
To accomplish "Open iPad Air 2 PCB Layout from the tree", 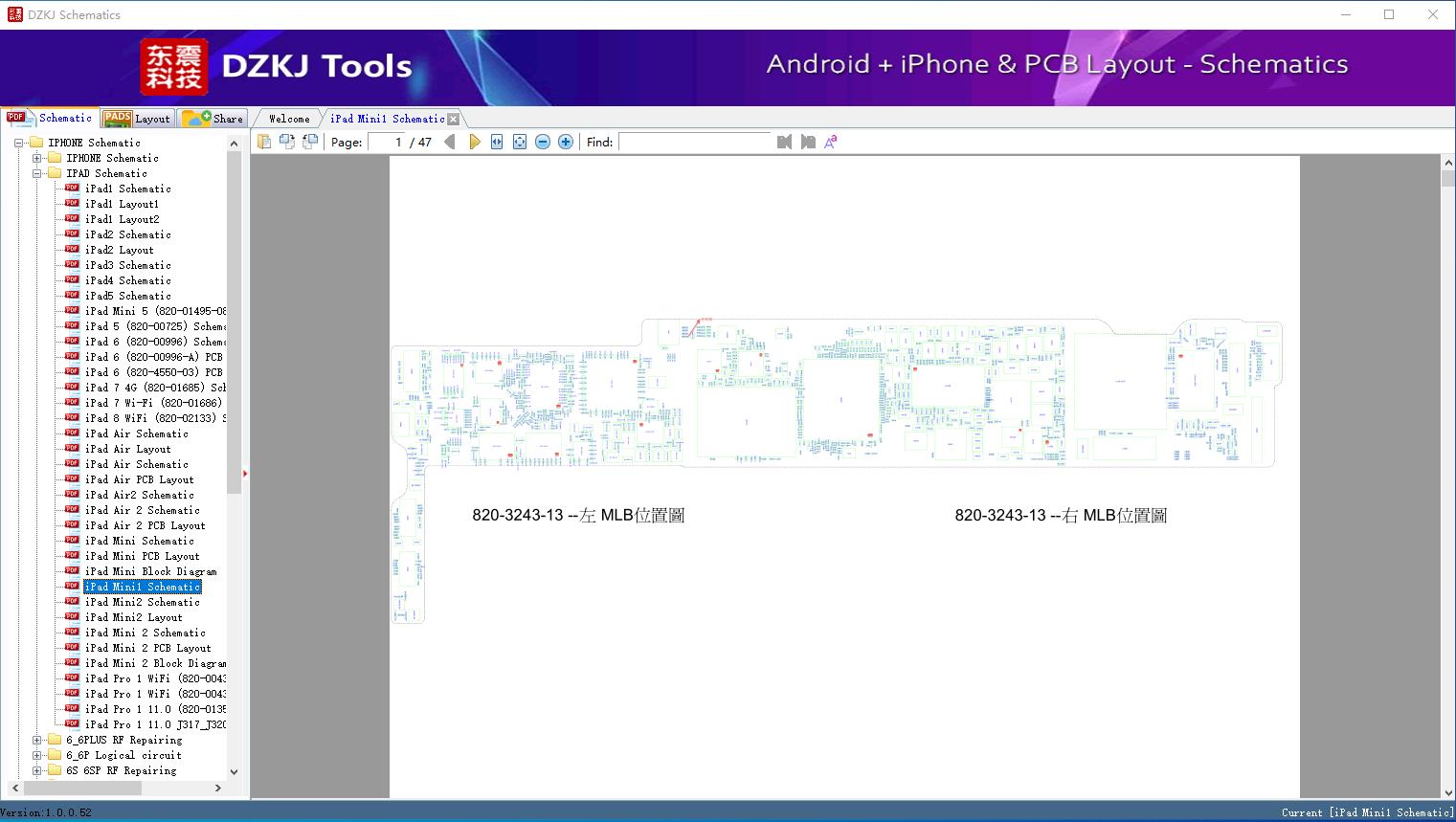I will click(144, 525).
